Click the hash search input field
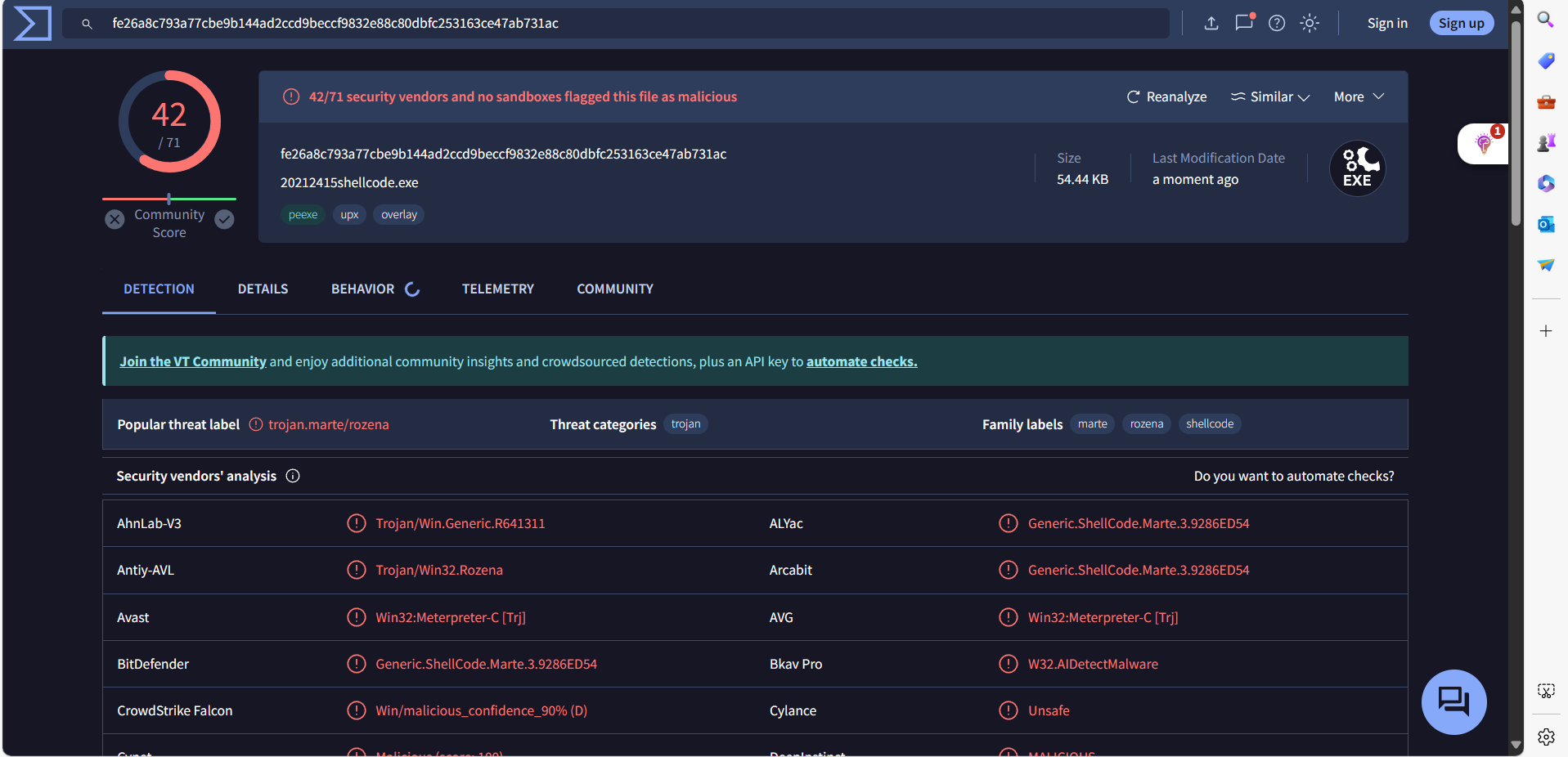The height and width of the screenshot is (757, 1568). tap(622, 23)
